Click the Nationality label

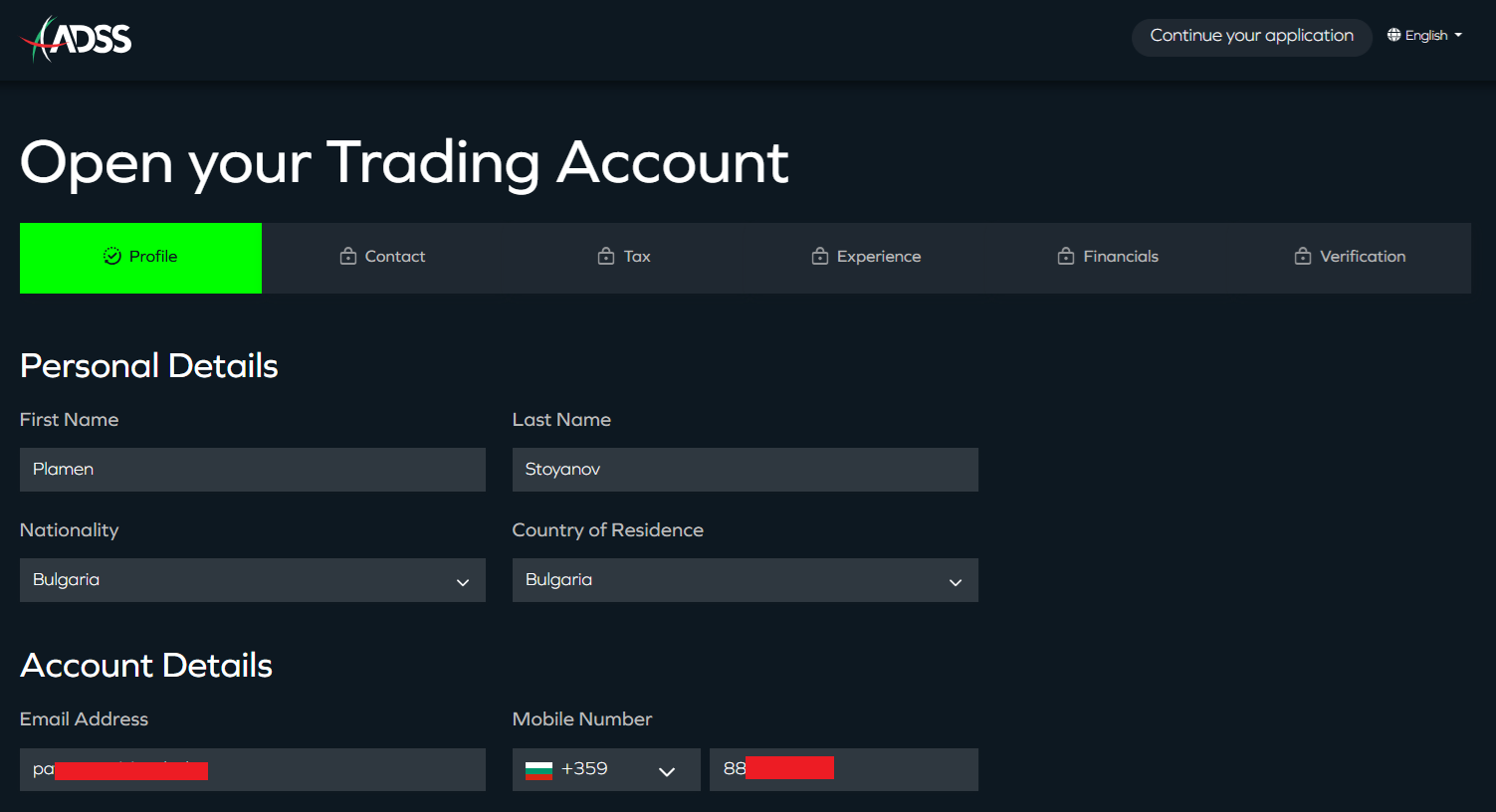tap(70, 530)
